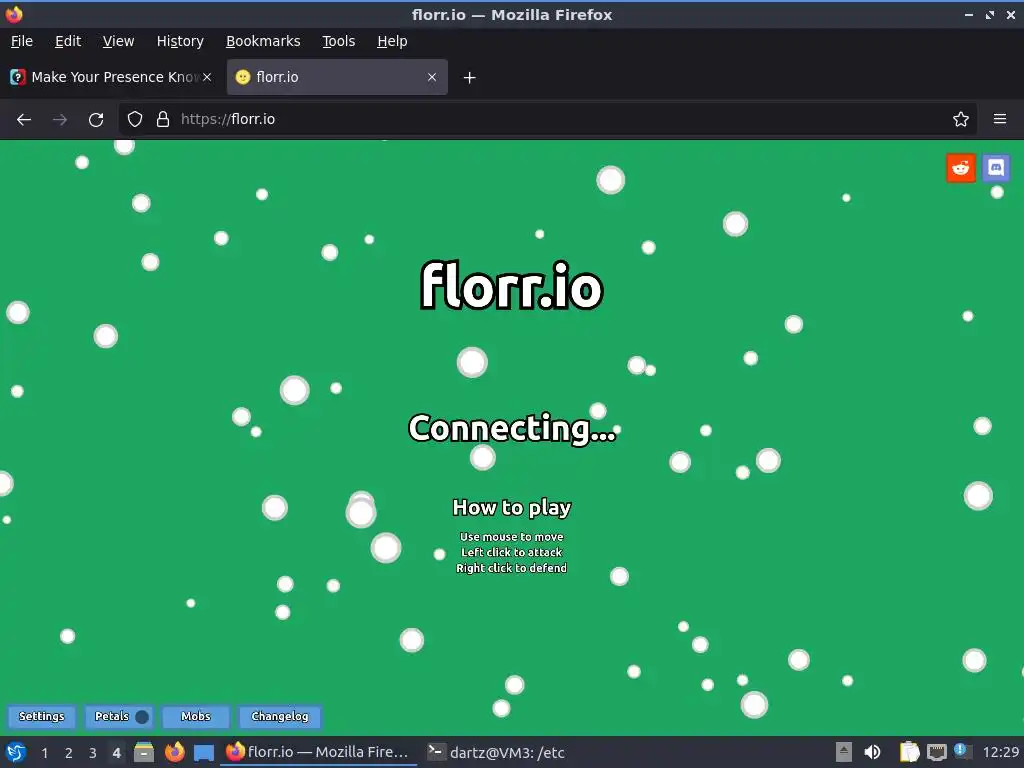1024x768 pixels.
Task: Click the blue desktop icon in taskbar
Action: point(204,753)
